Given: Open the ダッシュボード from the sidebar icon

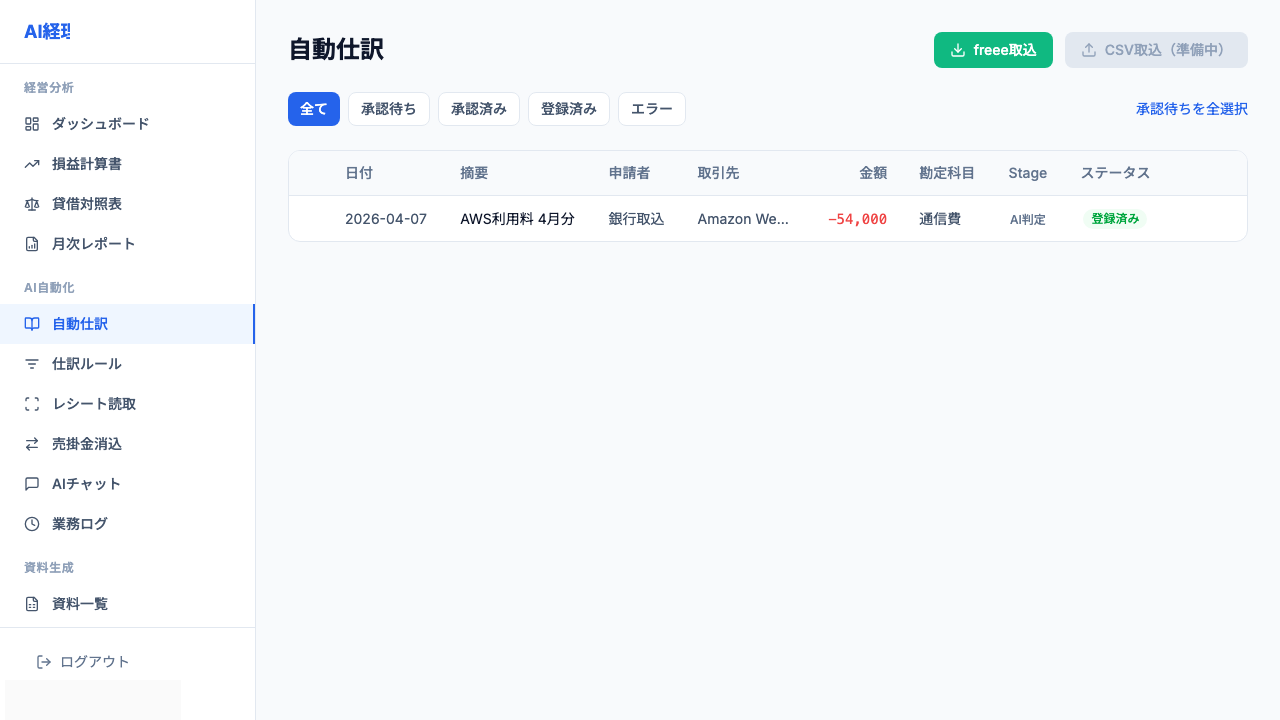Looking at the screenshot, I should point(32,123).
